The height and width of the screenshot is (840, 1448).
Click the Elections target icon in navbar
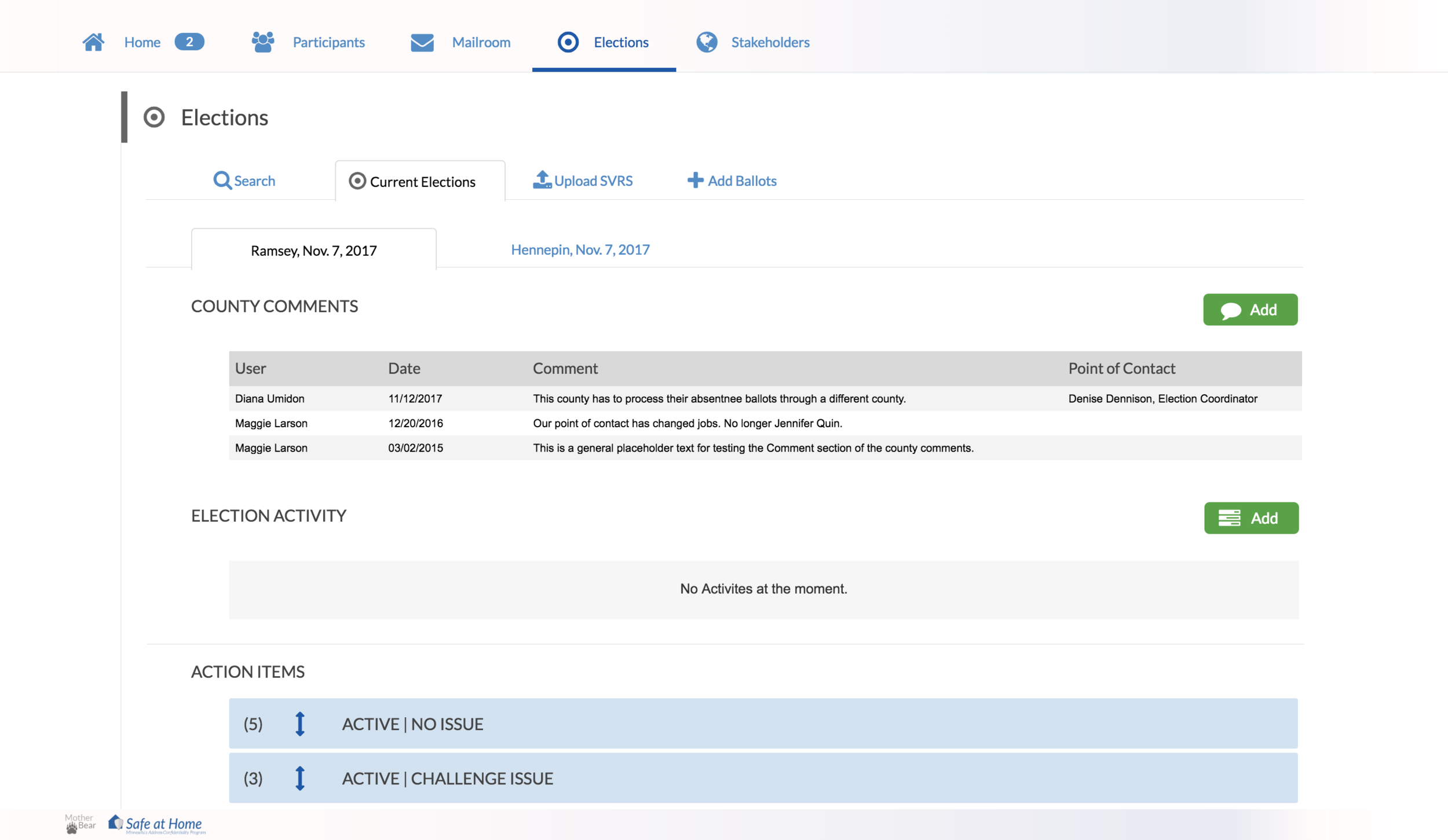click(568, 42)
